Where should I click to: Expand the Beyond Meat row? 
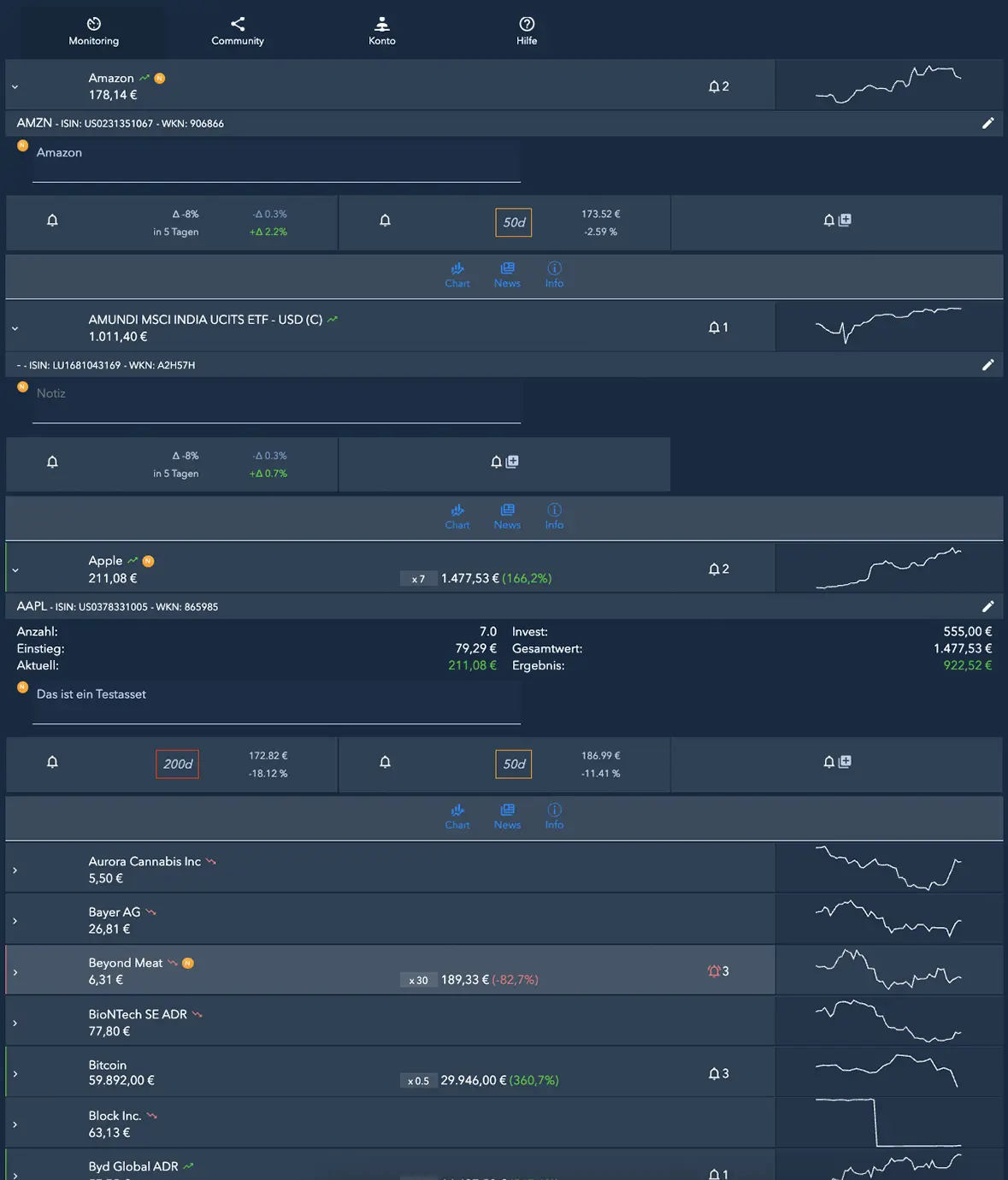click(15, 972)
